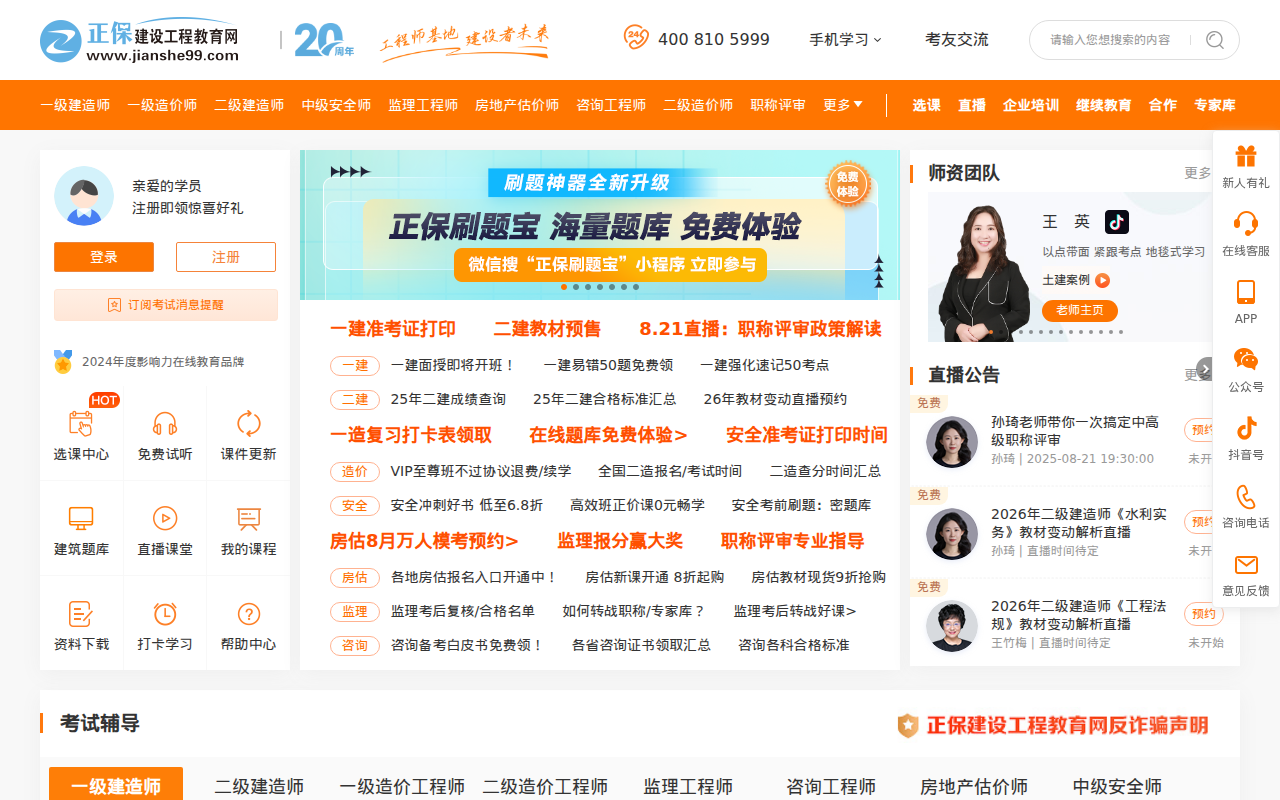Open 在线客服 headset icon
This screenshot has width=1280, height=800.
pyautogui.click(x=1245, y=223)
